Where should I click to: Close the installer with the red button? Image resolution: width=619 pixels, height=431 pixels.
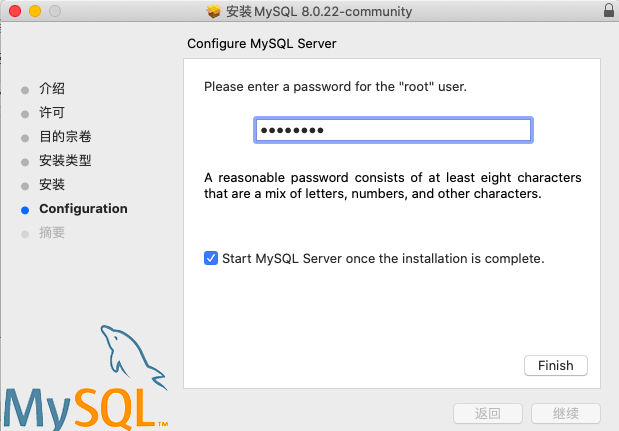[x=14, y=11]
